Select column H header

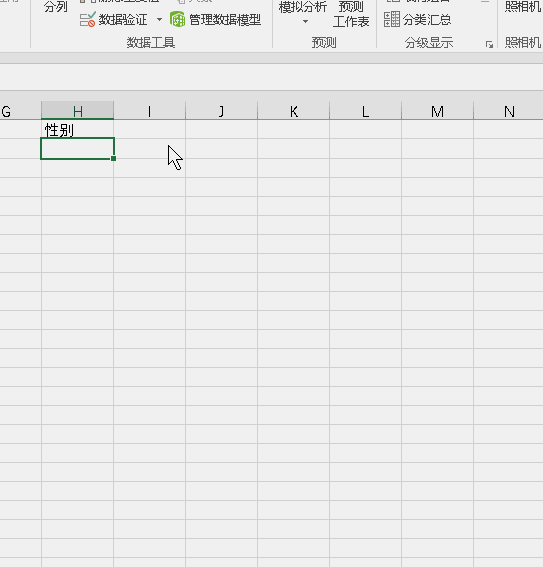click(x=78, y=111)
